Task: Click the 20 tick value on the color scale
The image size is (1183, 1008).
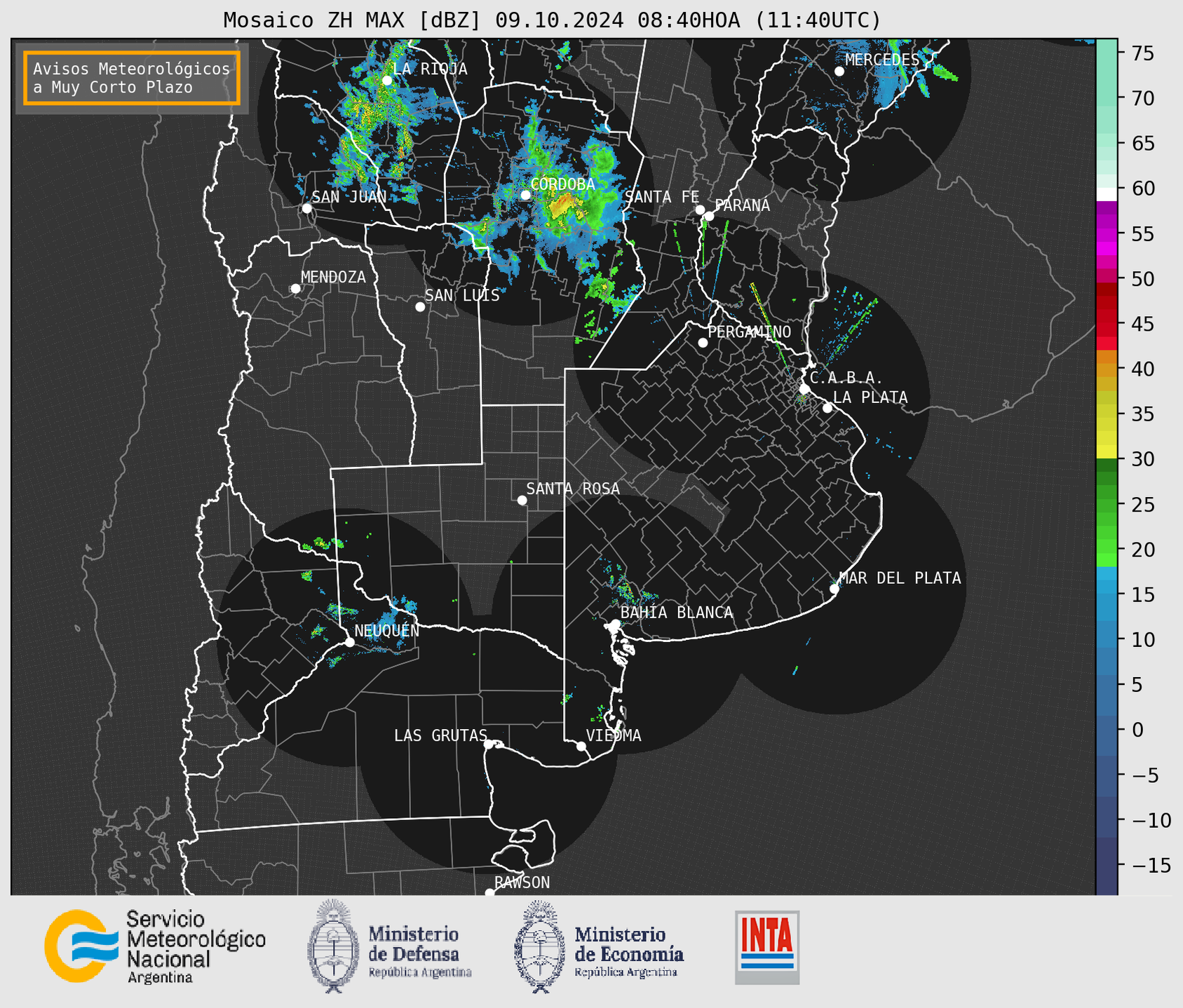Action: tap(1143, 550)
